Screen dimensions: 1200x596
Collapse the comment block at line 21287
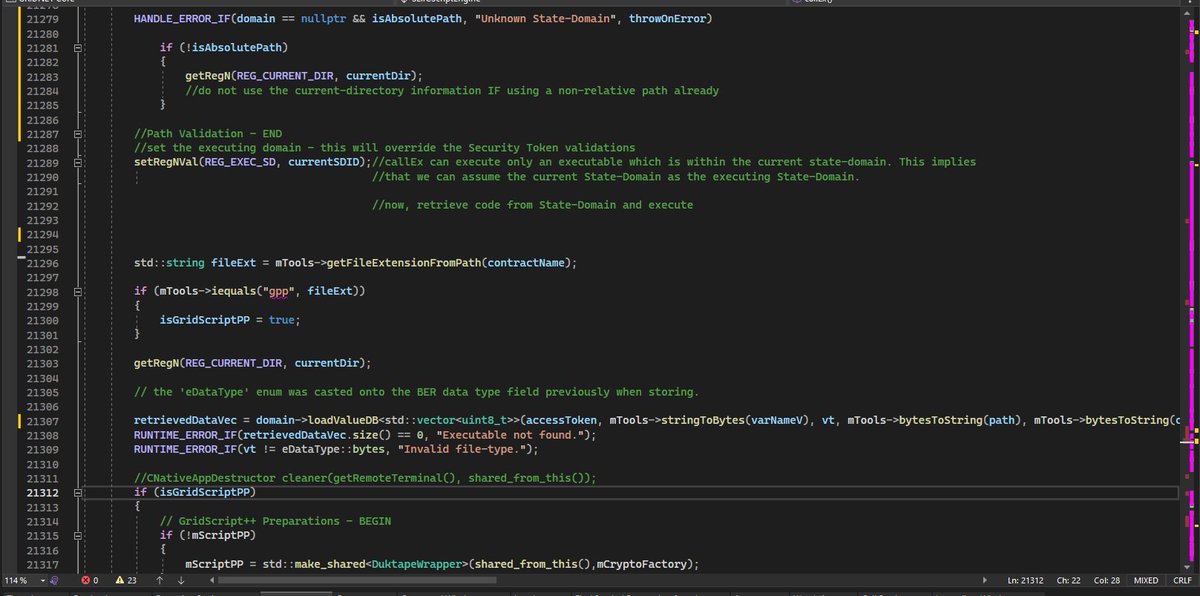79,134
